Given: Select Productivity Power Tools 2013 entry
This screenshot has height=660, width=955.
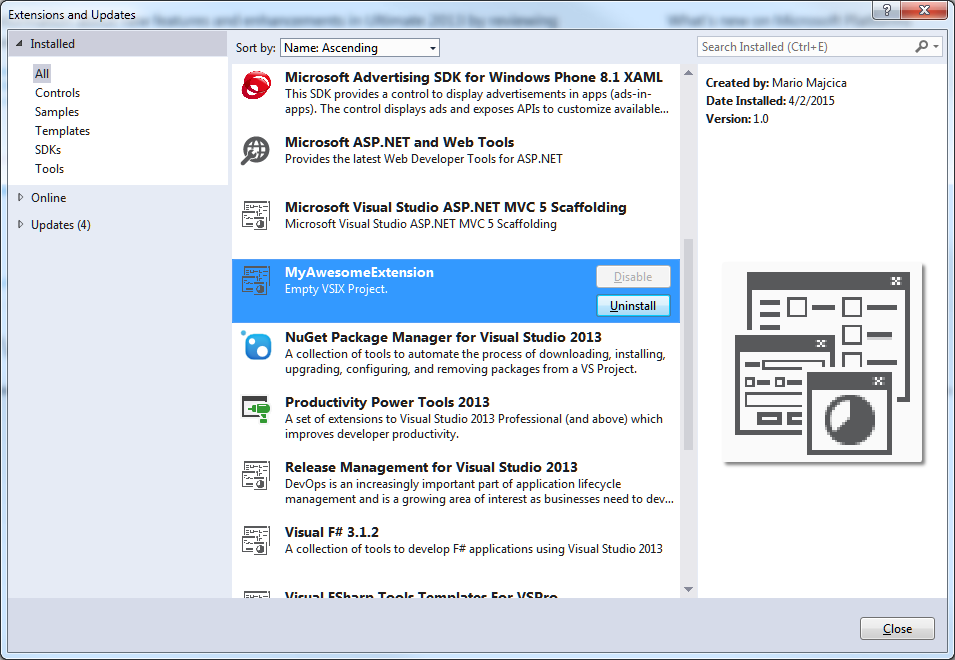Looking at the screenshot, I should tap(456, 418).
